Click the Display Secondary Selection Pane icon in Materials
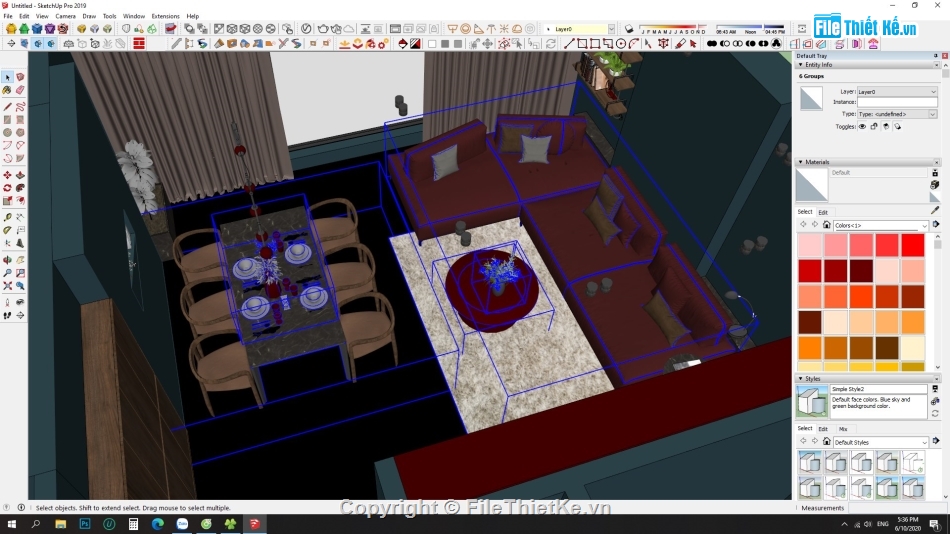The image size is (950, 534). click(x=935, y=173)
